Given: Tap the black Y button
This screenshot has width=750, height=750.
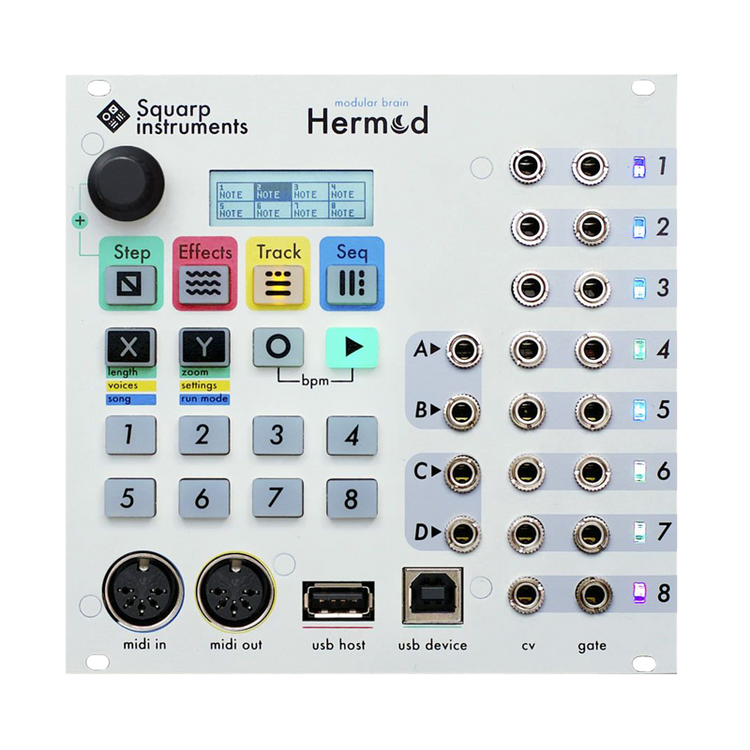Looking at the screenshot, I should (204, 347).
